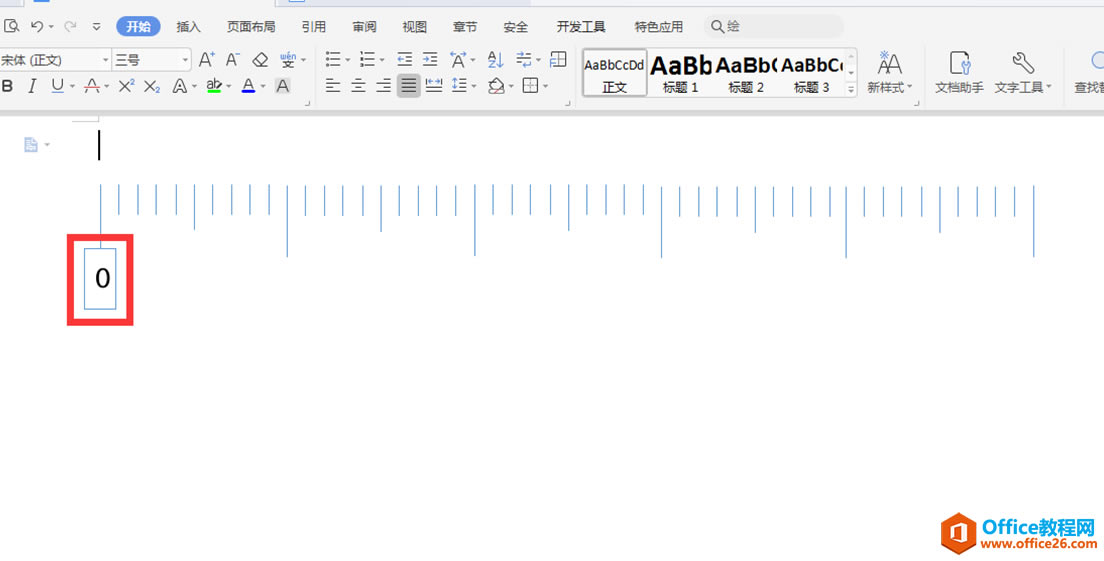The height and width of the screenshot is (561, 1104).
Task: Open 引用 tab
Action: 314,27
